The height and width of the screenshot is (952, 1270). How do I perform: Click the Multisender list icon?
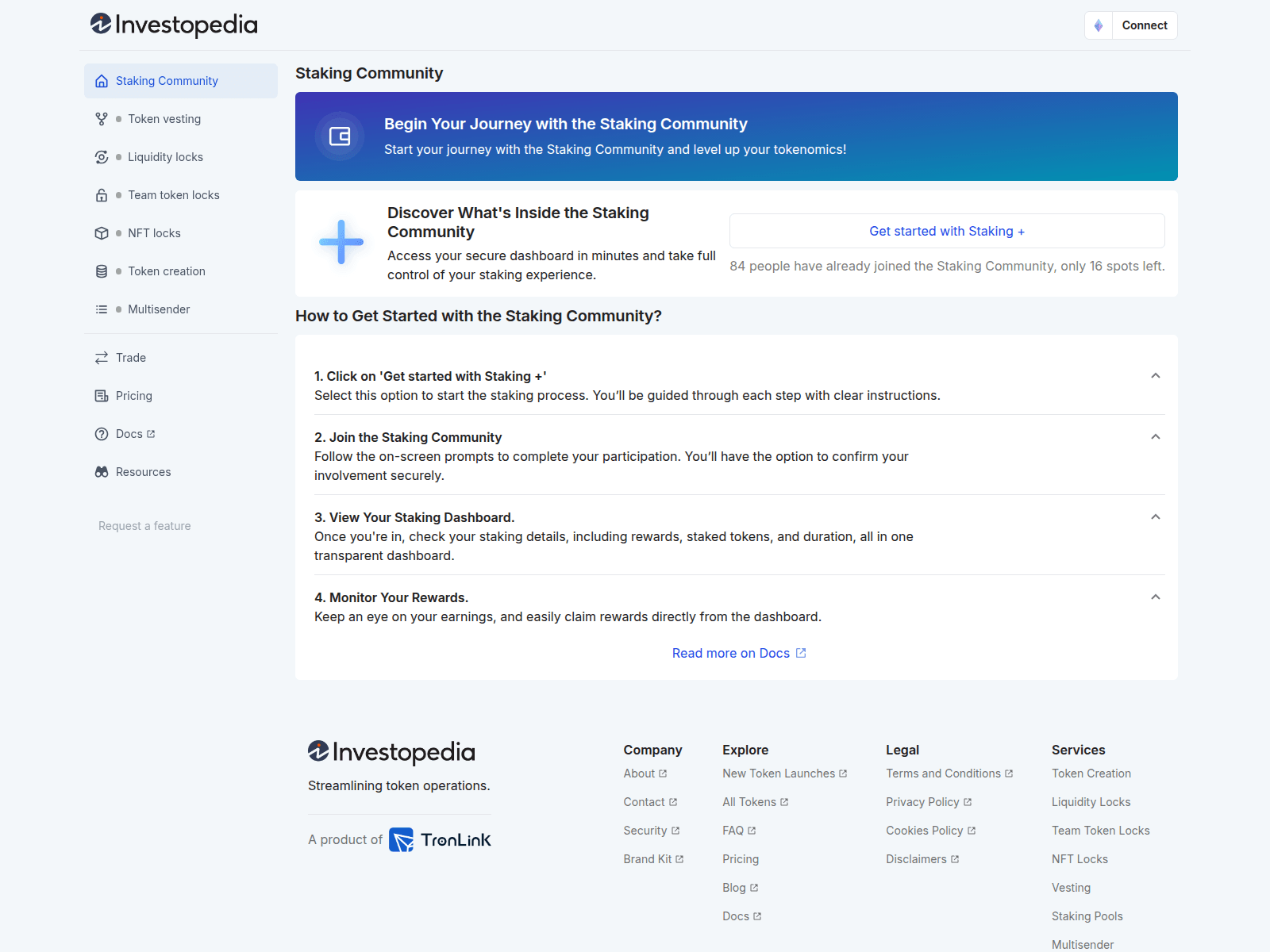[x=102, y=309]
